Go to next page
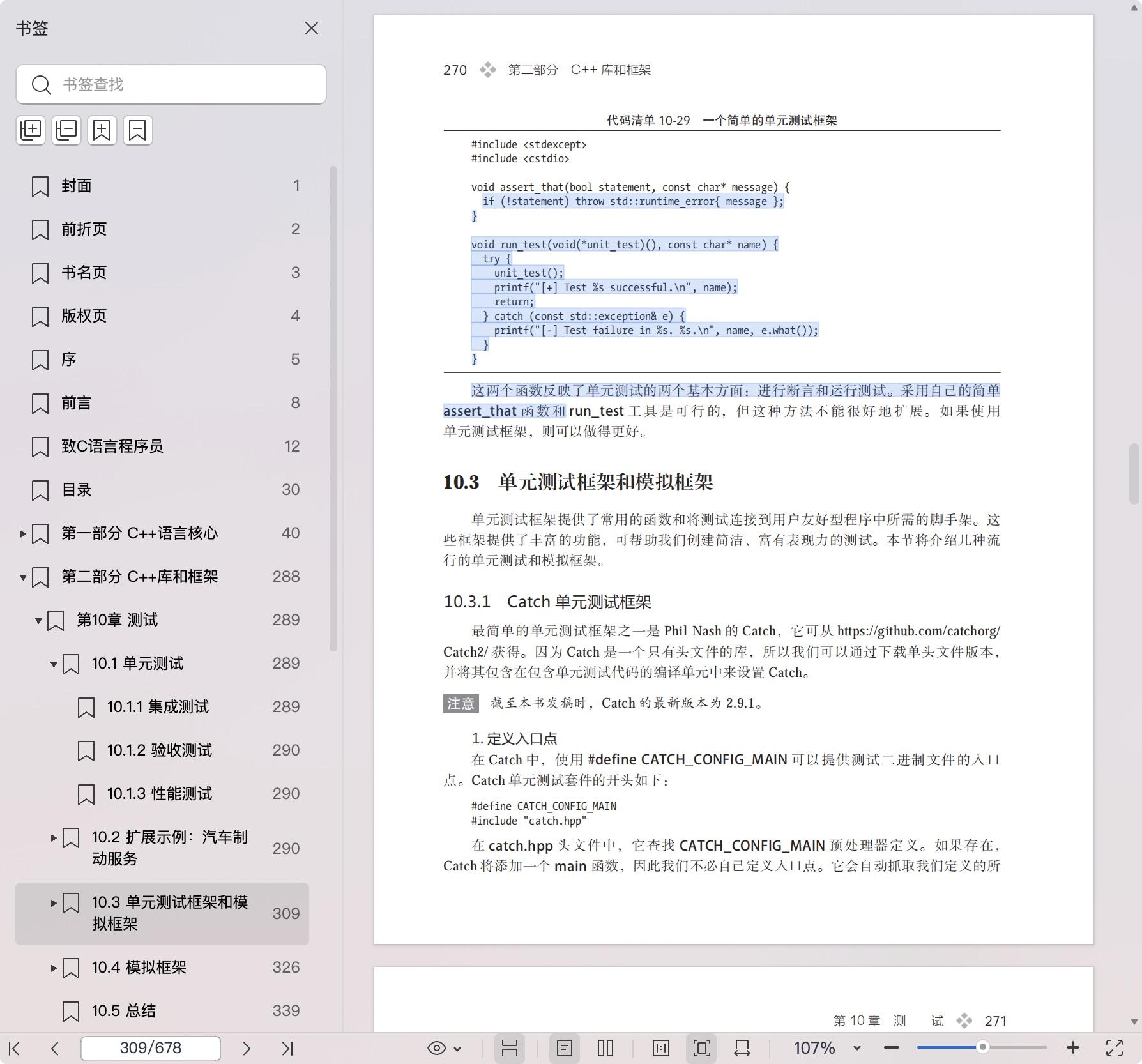The height and width of the screenshot is (1064, 1142). click(x=247, y=1048)
